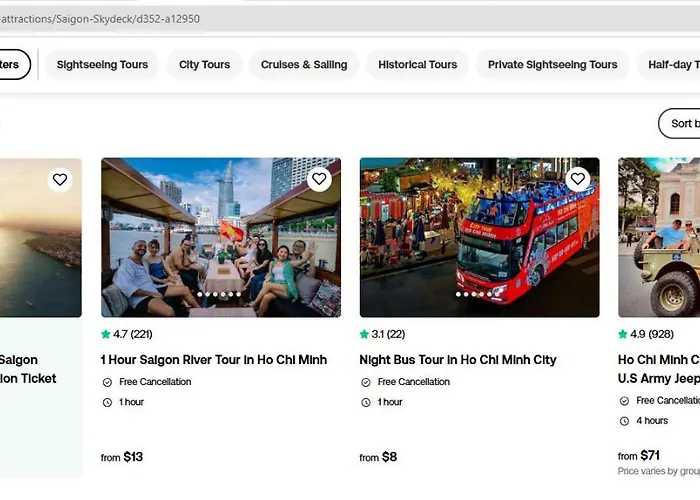
Task: Select the Sightseeing Tours filter
Action: (x=102, y=65)
